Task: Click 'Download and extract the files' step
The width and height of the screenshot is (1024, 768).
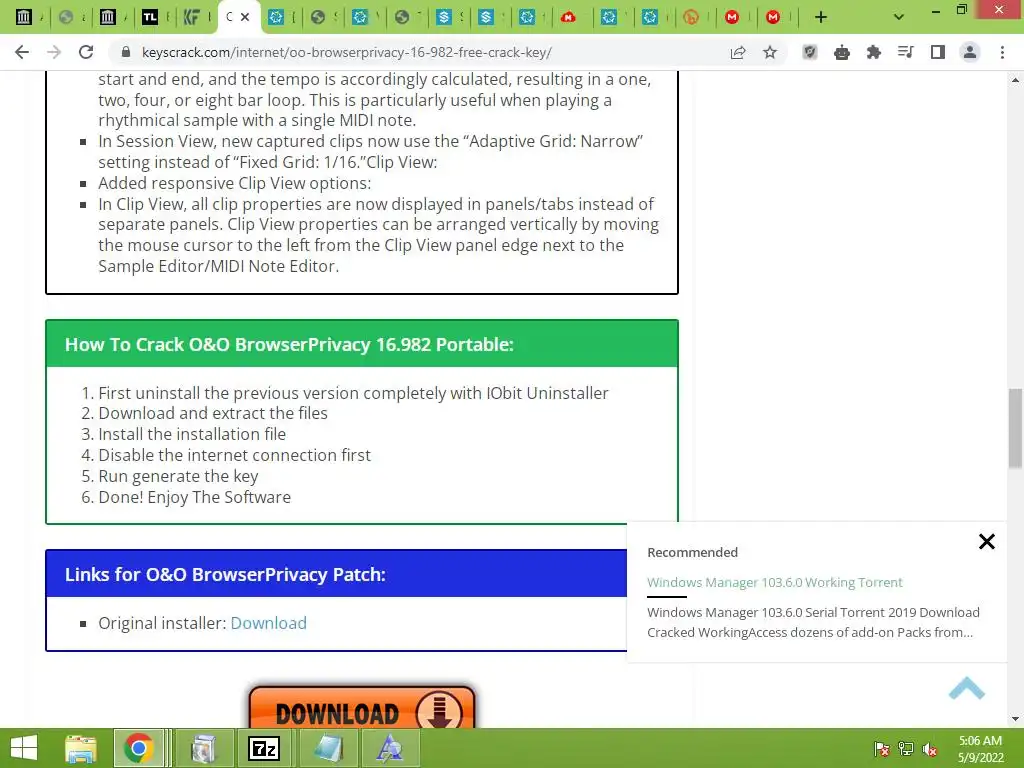Action: [213, 413]
